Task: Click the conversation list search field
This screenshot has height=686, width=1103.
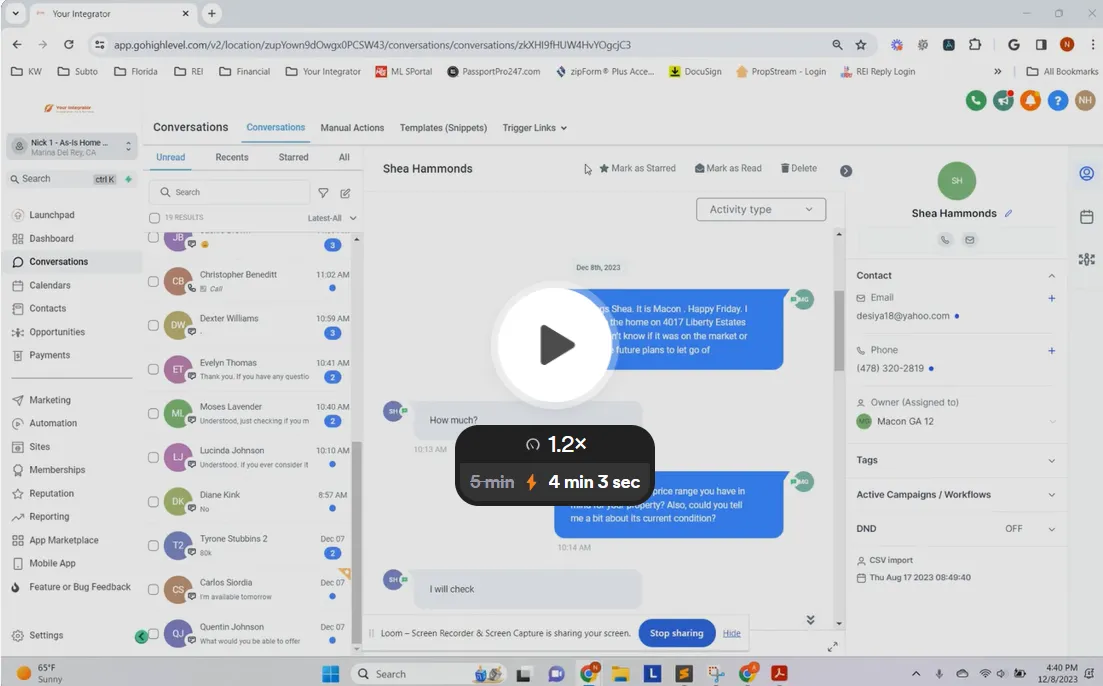Action: click(229, 192)
